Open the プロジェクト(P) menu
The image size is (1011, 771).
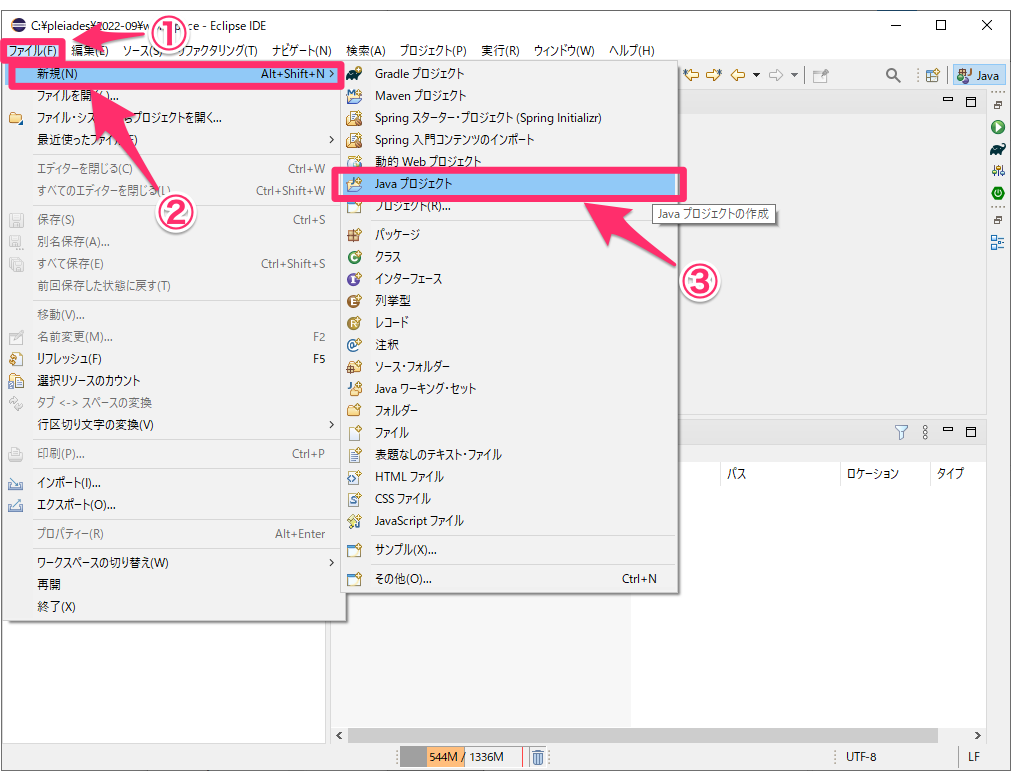(x=433, y=50)
